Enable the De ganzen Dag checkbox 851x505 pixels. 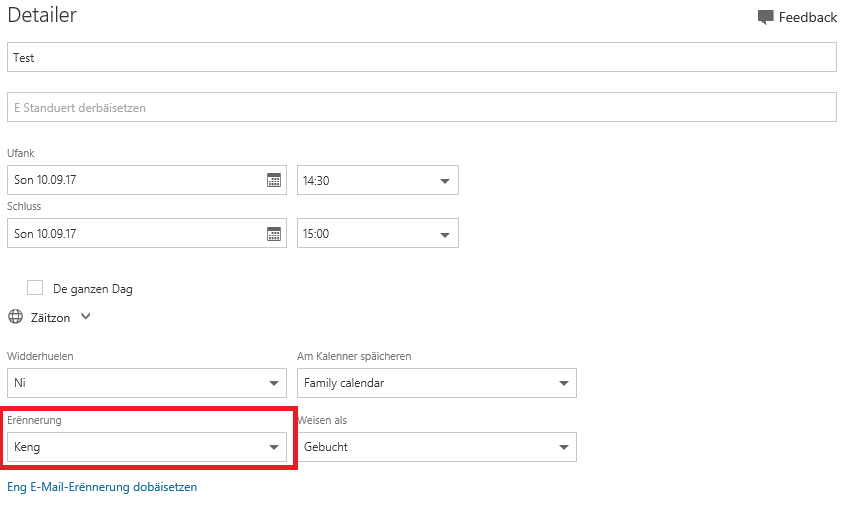(35, 288)
